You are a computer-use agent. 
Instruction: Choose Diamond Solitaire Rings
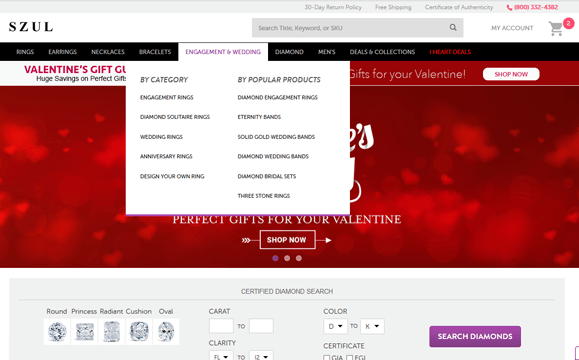175,117
